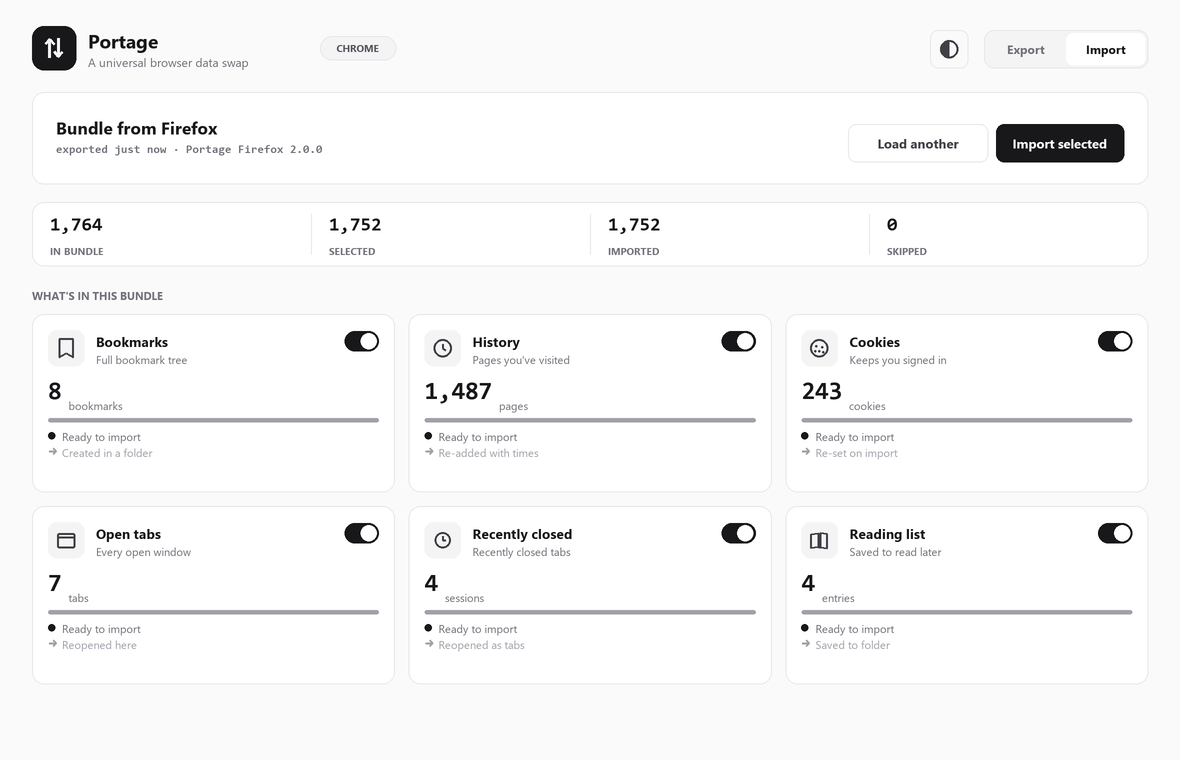The width and height of the screenshot is (1180, 760).
Task: Click the Portage swap arrows logo
Action: point(54,48)
